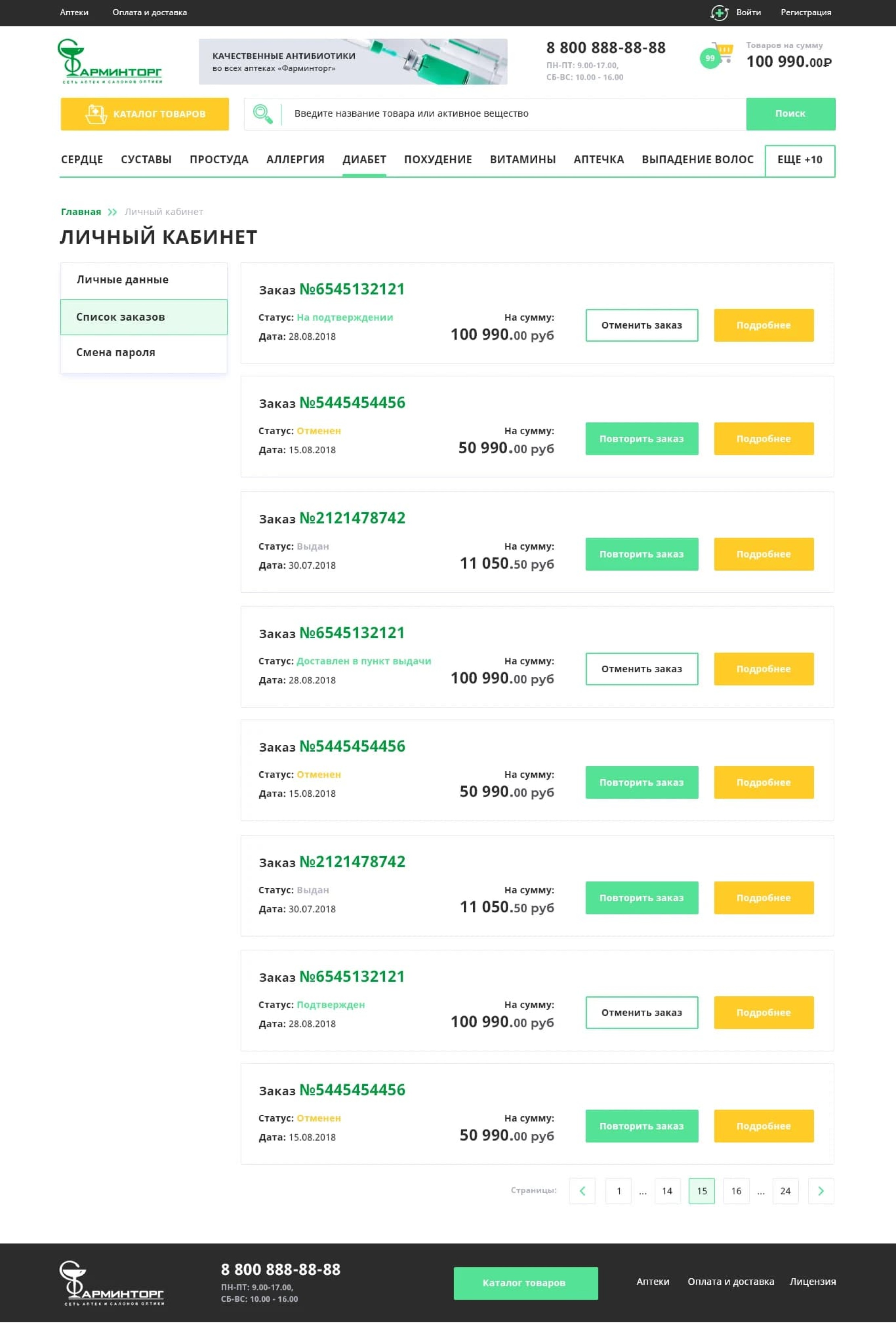Click the Фарминторг logo in the header
896x1327 pixels.
click(110, 61)
